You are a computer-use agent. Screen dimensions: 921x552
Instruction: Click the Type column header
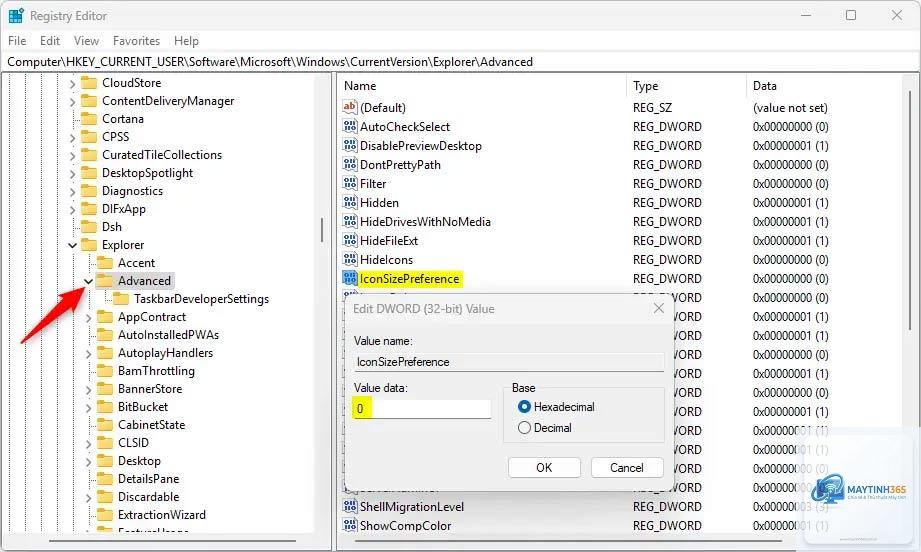pyautogui.click(x=686, y=86)
